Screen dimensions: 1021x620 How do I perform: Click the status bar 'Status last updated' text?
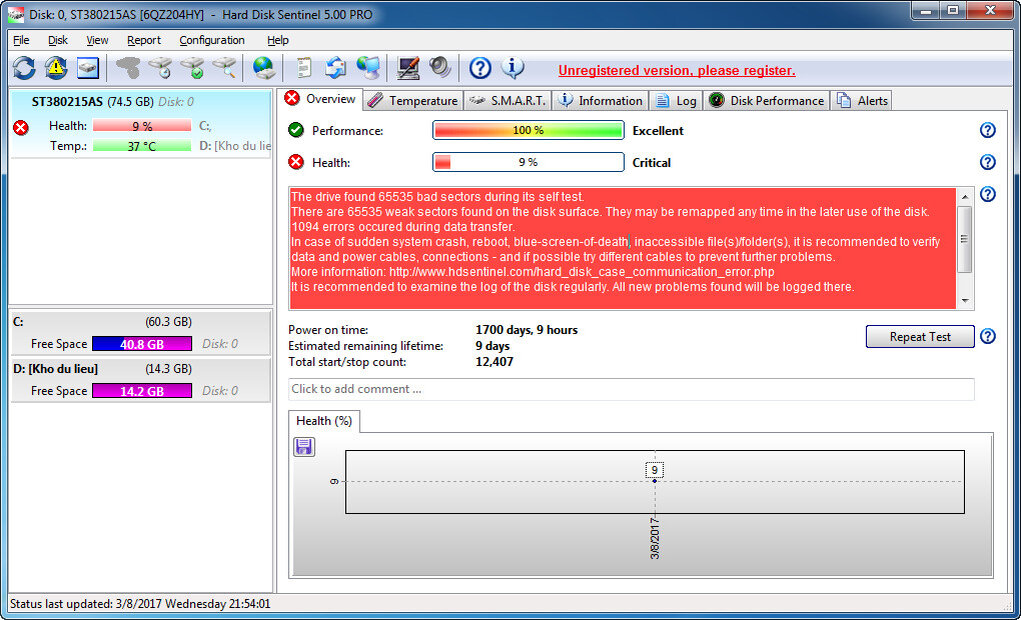click(140, 604)
